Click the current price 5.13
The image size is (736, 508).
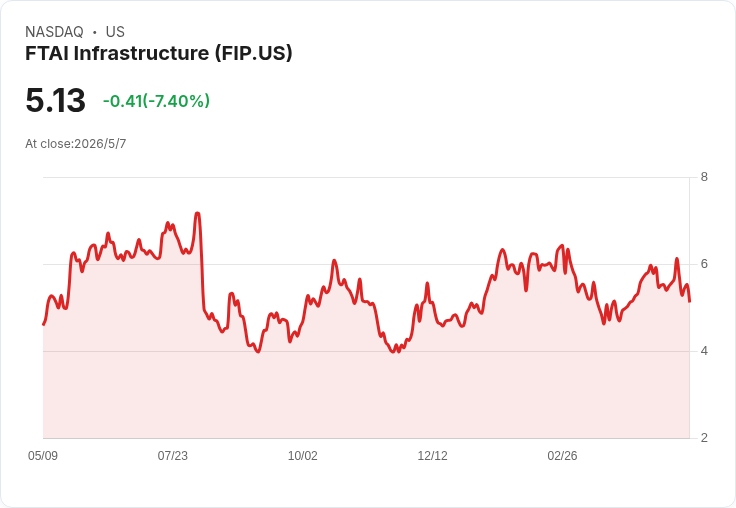point(55,100)
